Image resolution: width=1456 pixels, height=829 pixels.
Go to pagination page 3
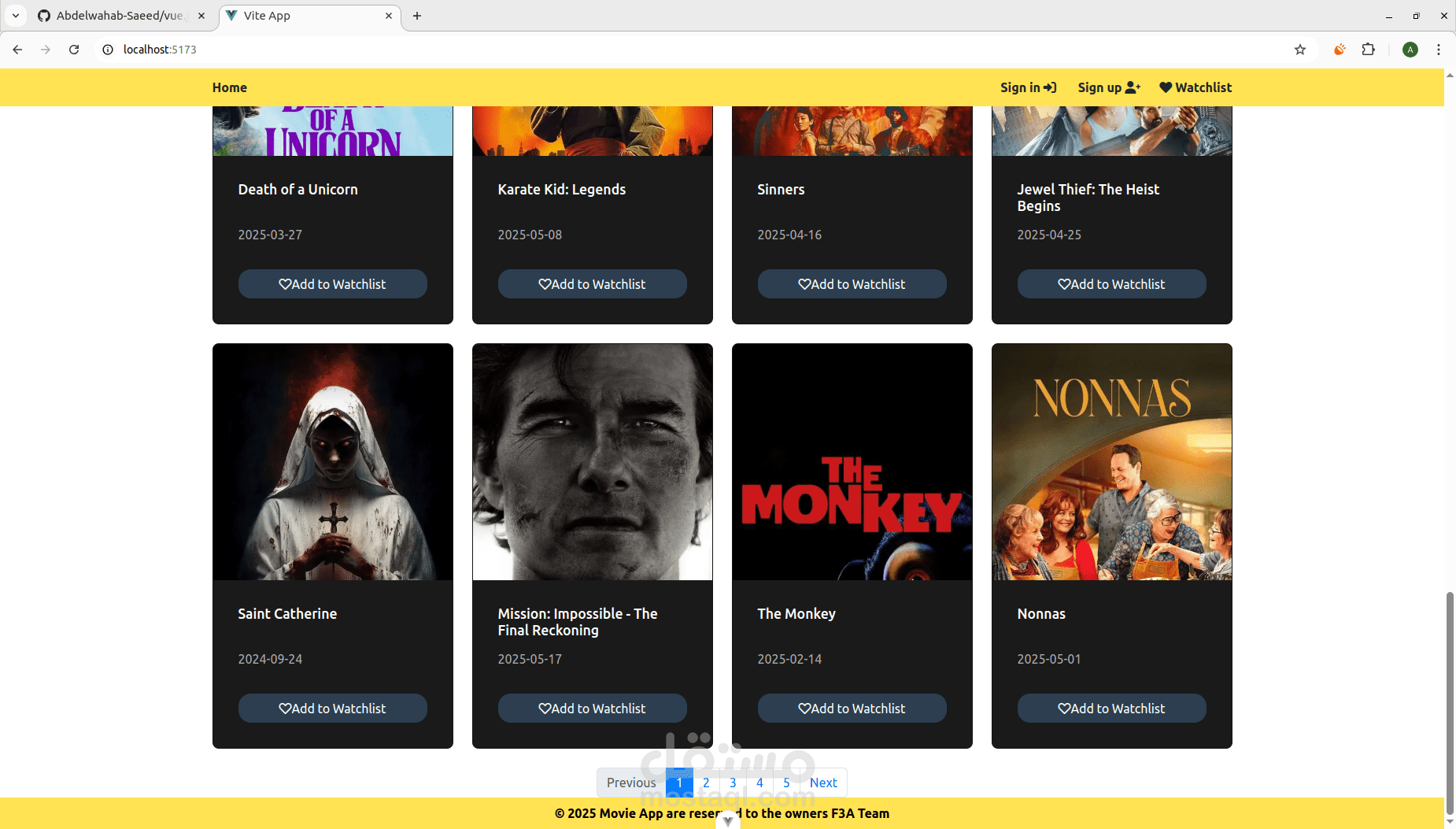click(x=733, y=783)
